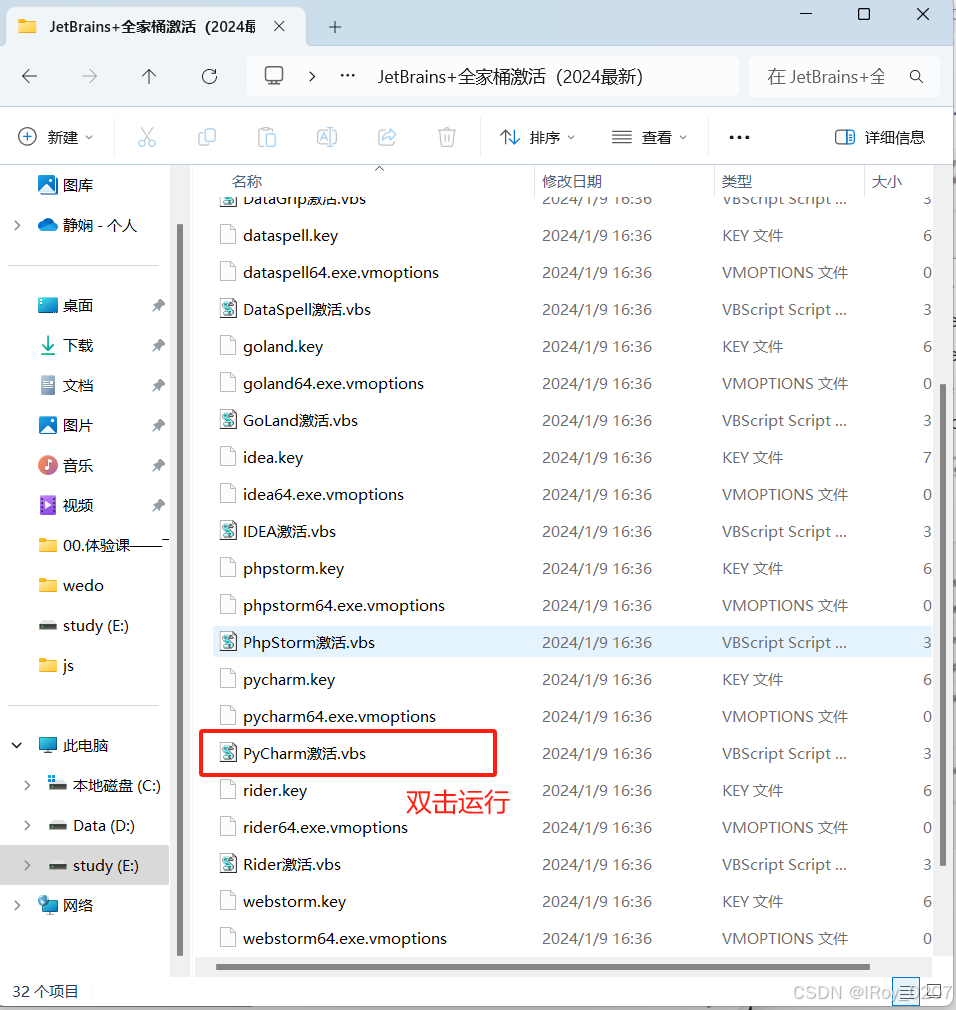The width and height of the screenshot is (956, 1010).
Task: Open the js folder in sidebar
Action: (57, 665)
